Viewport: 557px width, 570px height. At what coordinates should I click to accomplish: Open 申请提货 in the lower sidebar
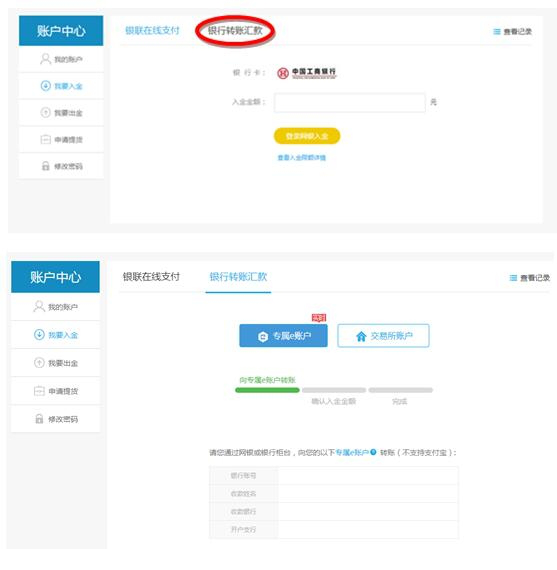55,391
